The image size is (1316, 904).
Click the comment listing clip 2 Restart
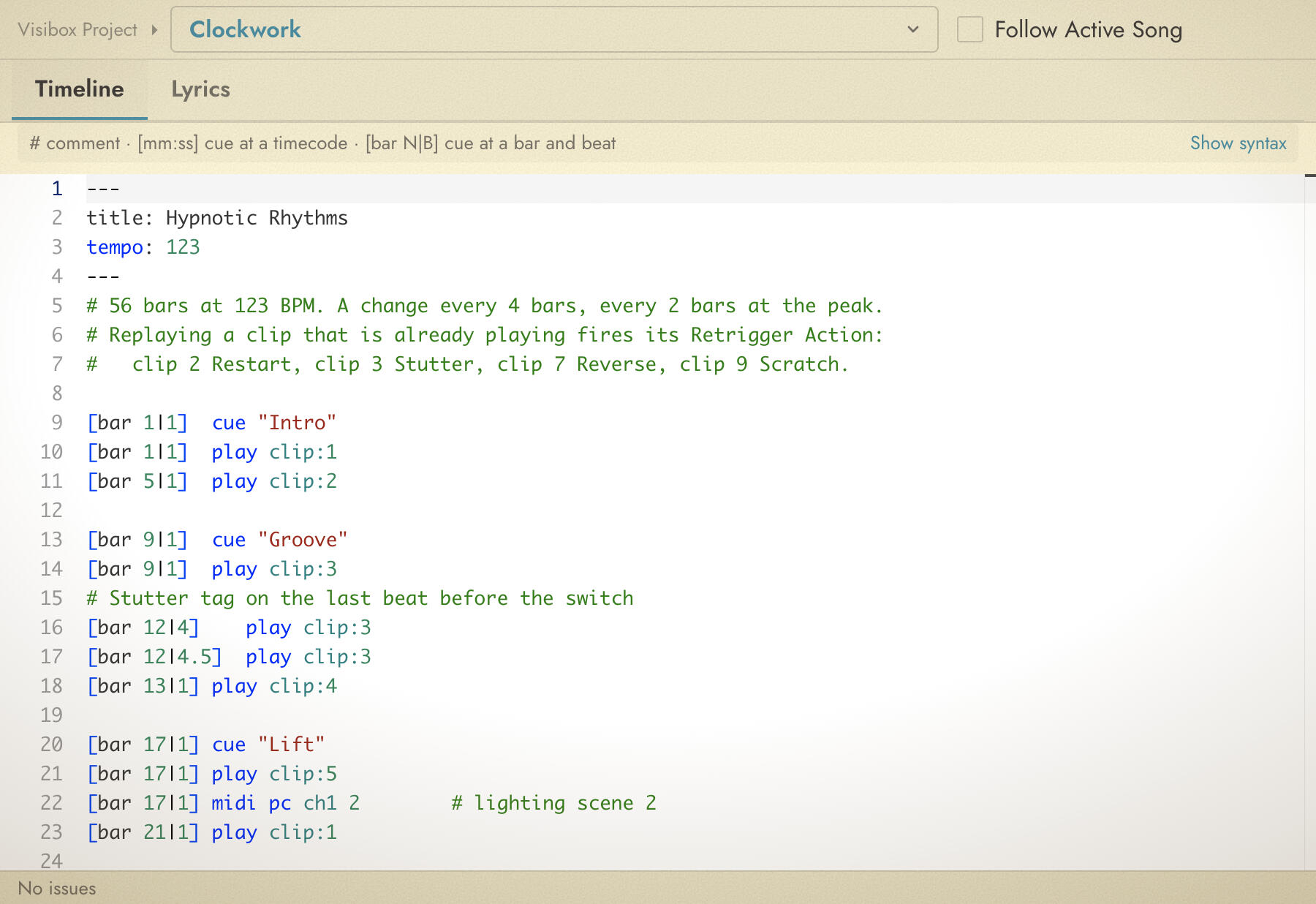click(x=468, y=364)
